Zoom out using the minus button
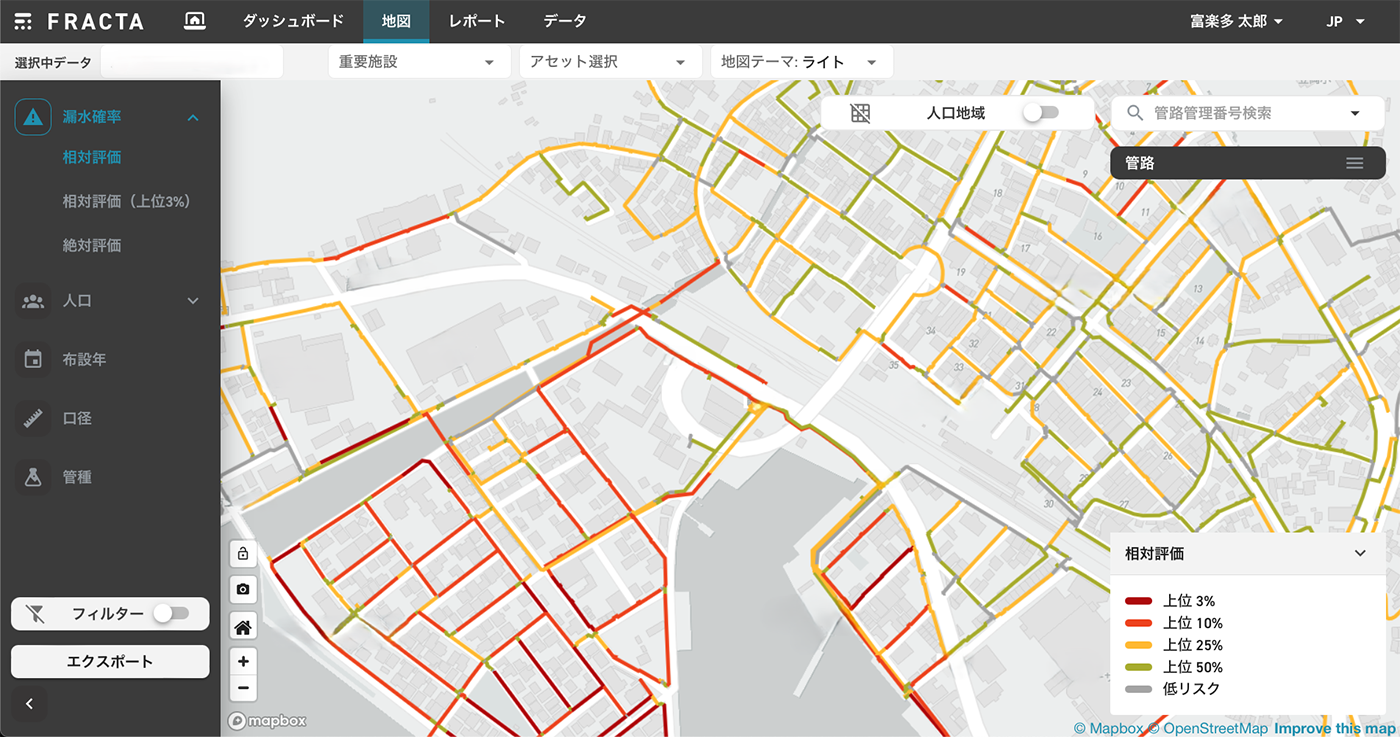 243,688
